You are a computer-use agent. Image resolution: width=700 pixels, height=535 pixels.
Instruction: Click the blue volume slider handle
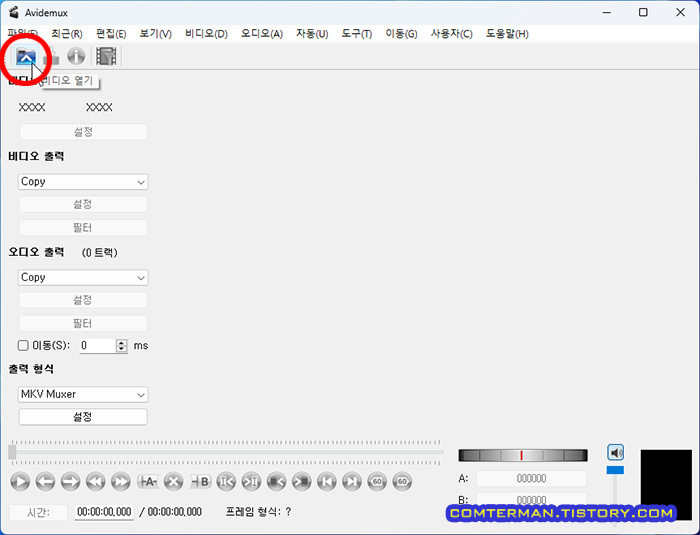pyautogui.click(x=615, y=470)
